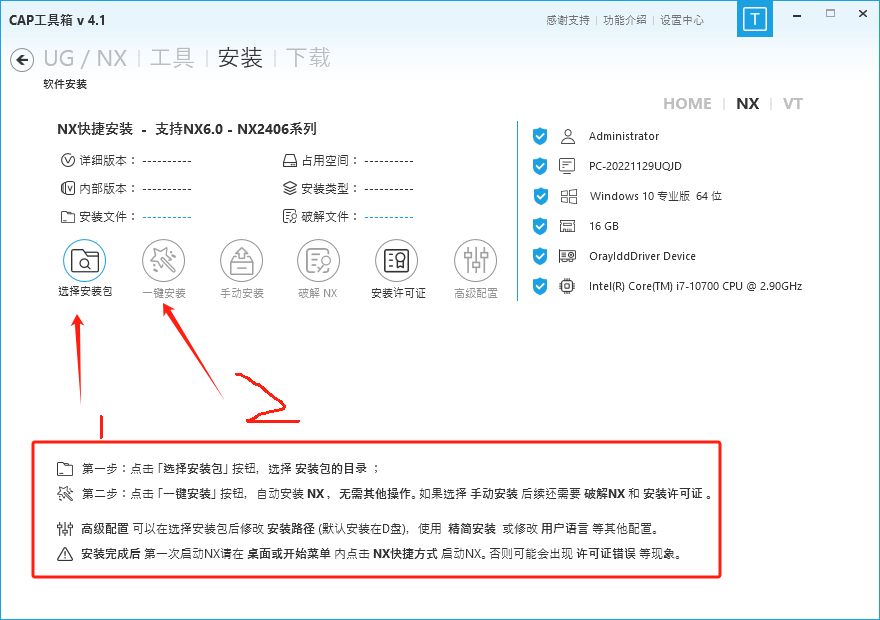Click the shield icon beside Administrator
Screen dimensions: 880x620
pos(540,136)
